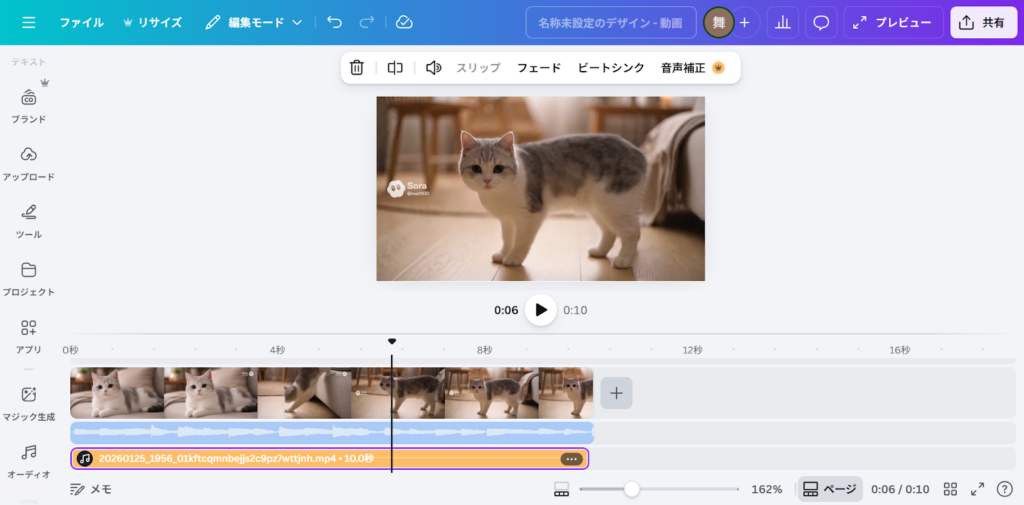Open the hamburger main menu
Image resolution: width=1024 pixels, height=505 pixels.
28,23
